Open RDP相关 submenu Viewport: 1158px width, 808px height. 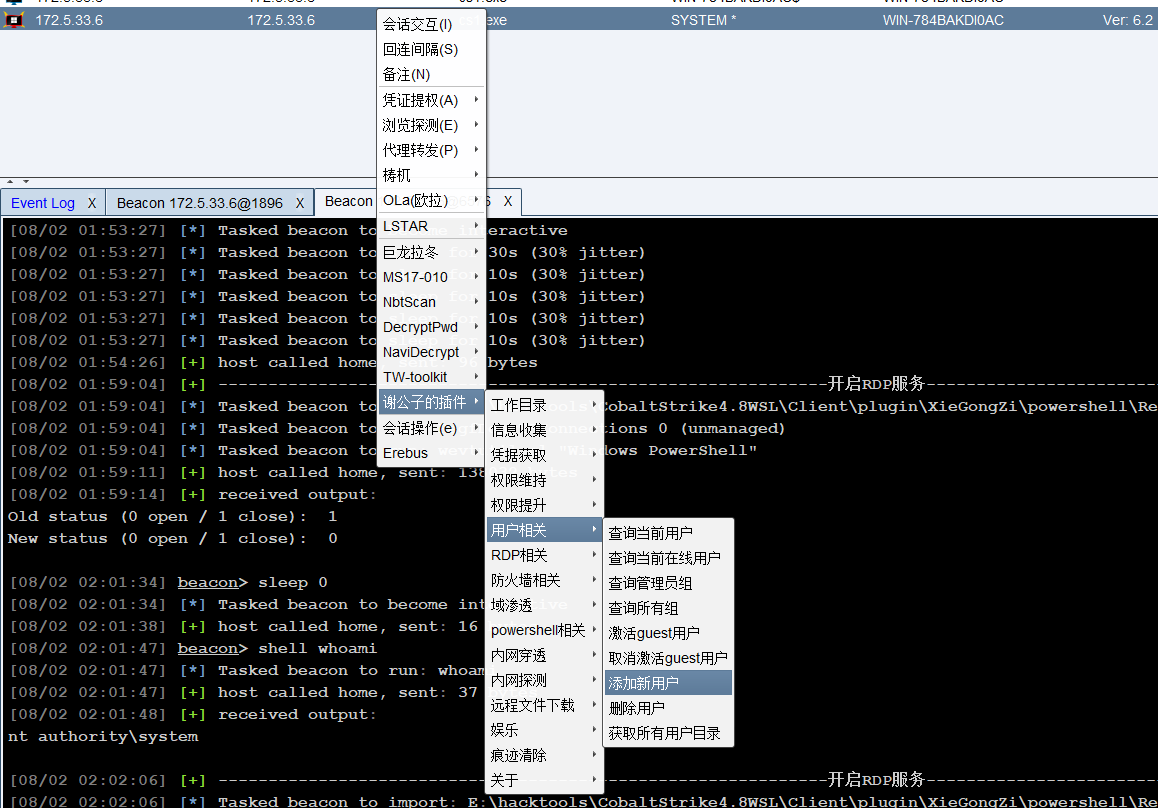545,555
